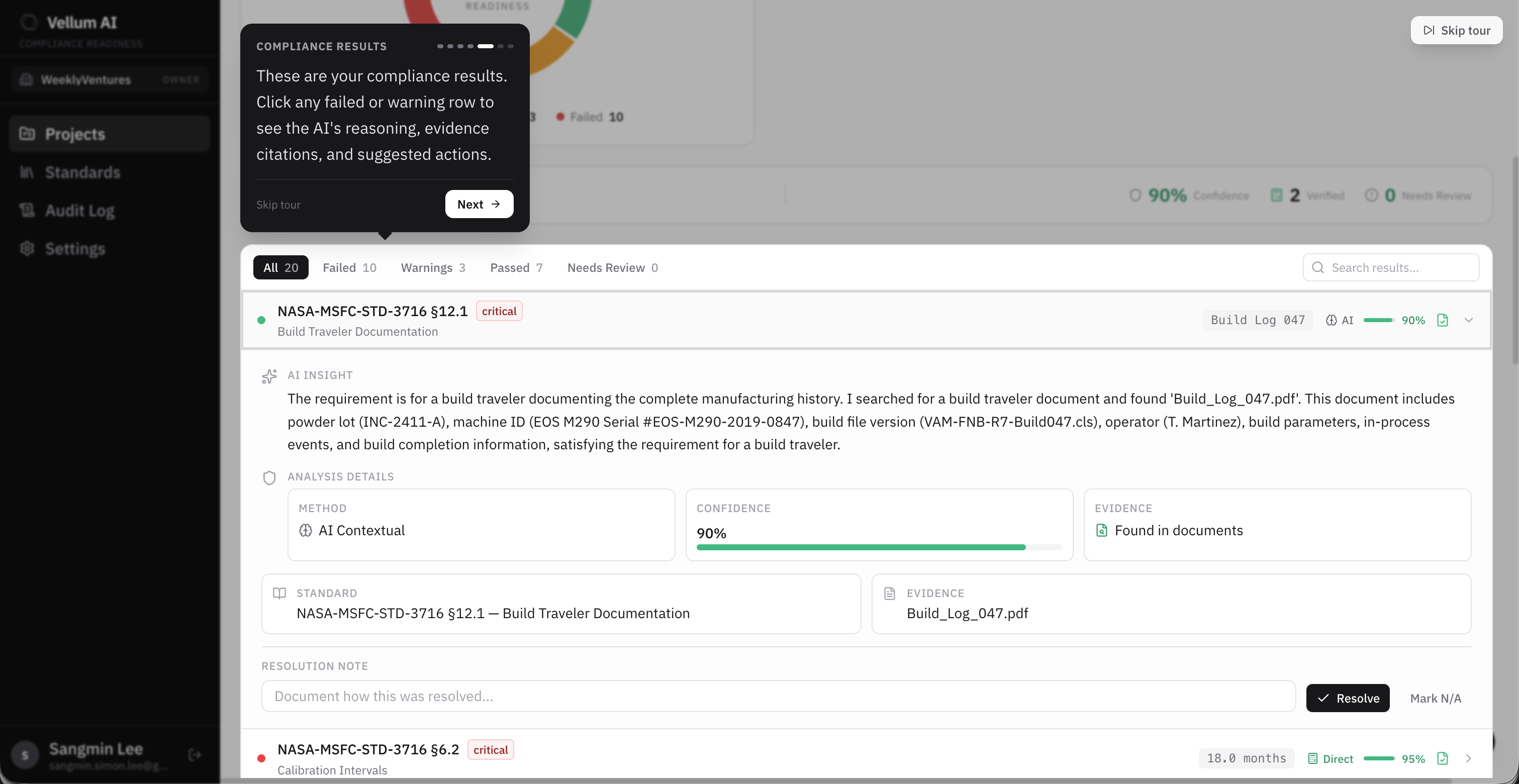Open Settings in the sidebar
Screen dimensions: 1519x784
tap(110, 249)
